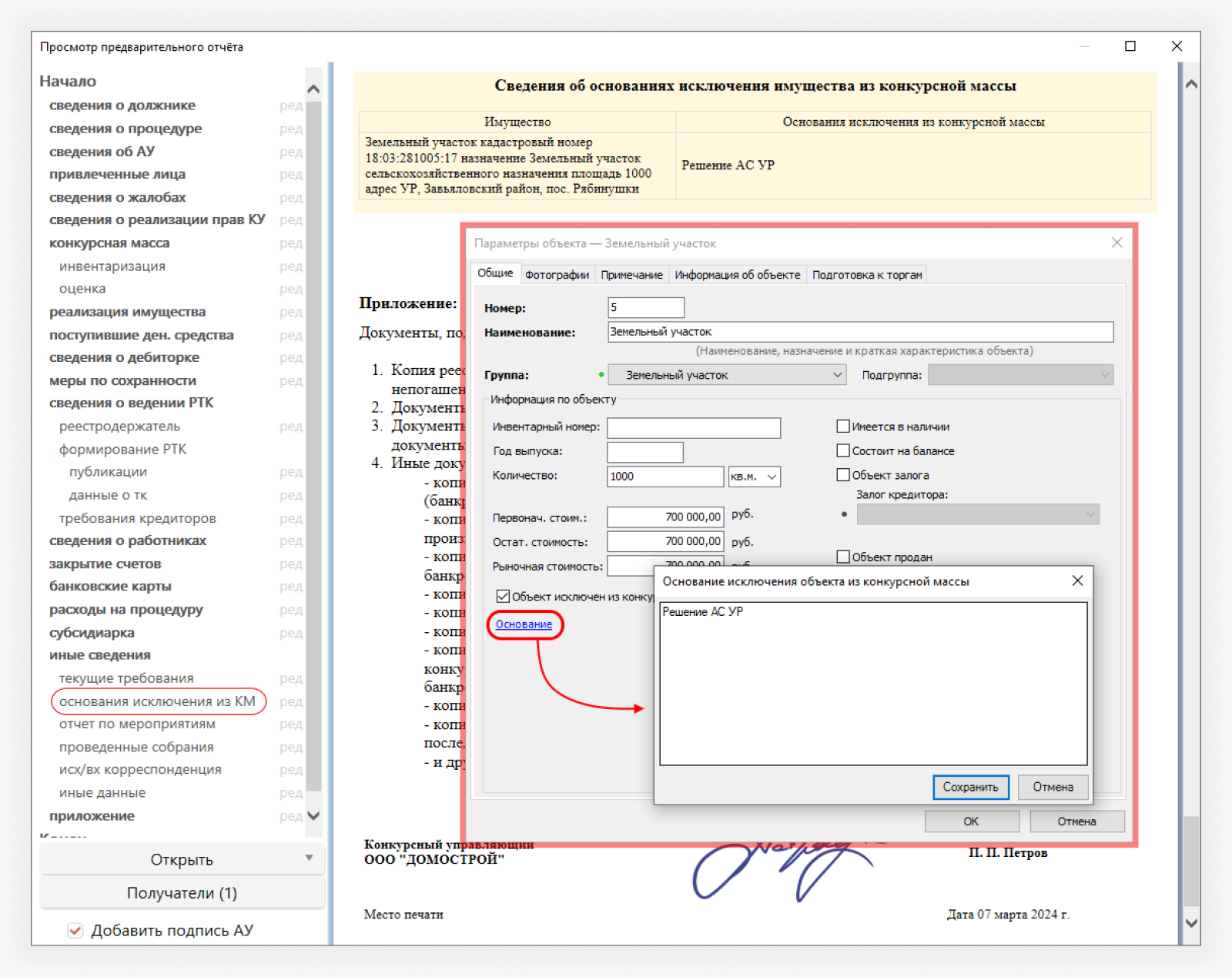Image resolution: width=1232 pixels, height=977 pixels.
Task: Toggle Состоит на балансе checkbox
Action: point(843,451)
